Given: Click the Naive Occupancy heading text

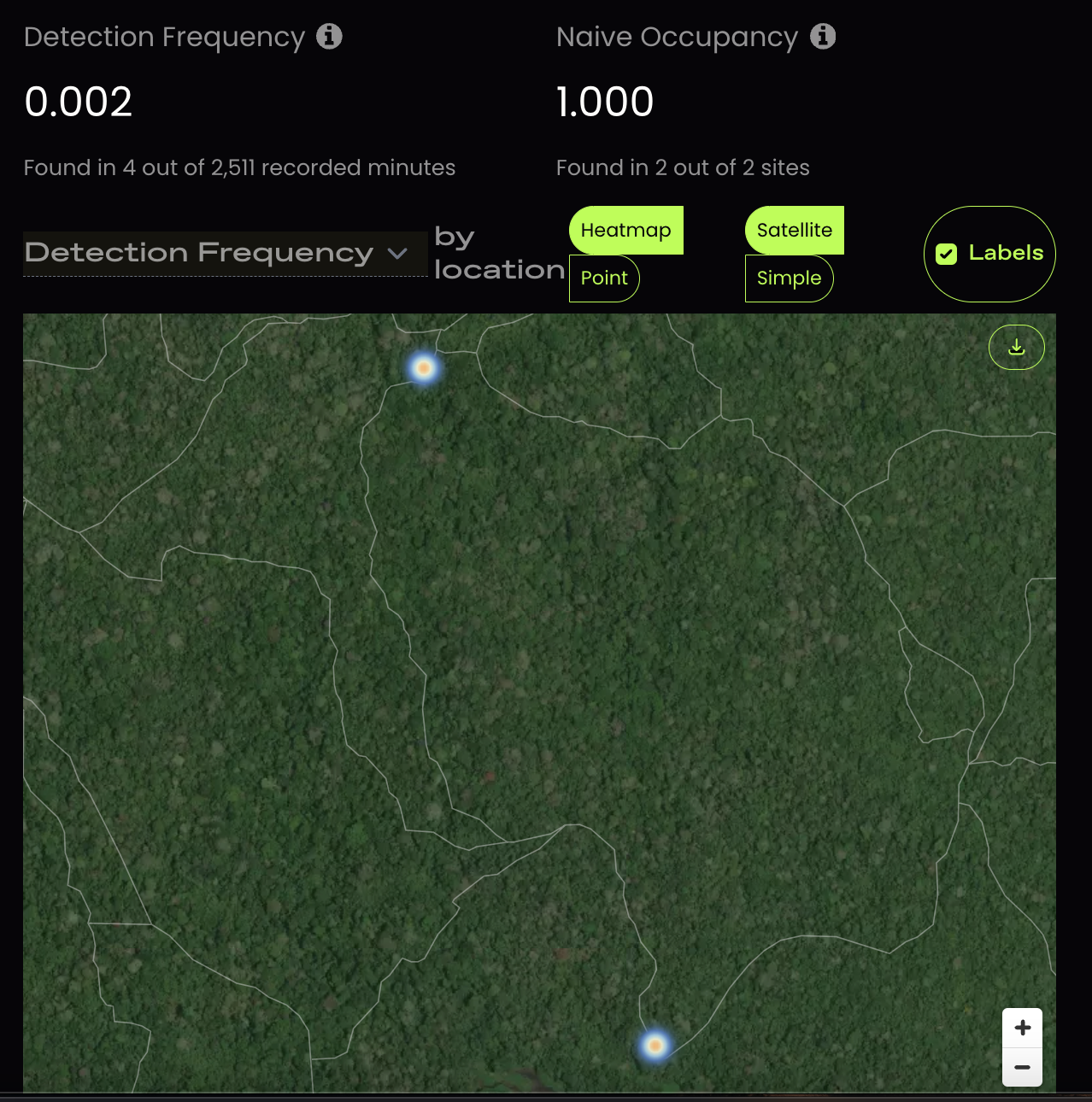Looking at the screenshot, I should coord(677,37).
